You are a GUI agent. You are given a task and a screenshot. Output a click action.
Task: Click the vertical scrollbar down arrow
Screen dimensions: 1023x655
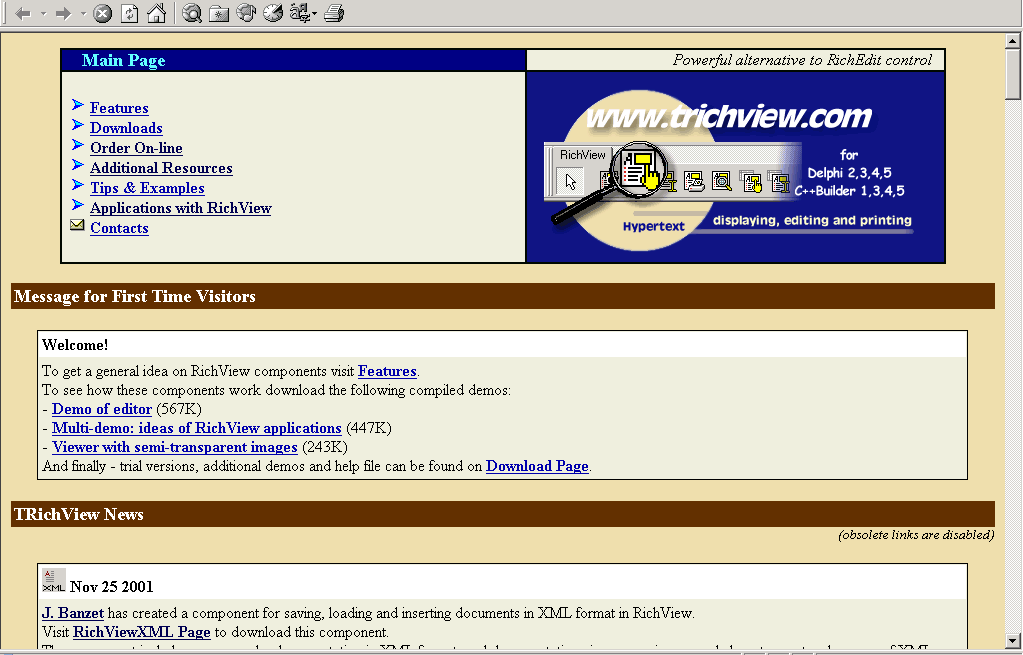[1013, 640]
